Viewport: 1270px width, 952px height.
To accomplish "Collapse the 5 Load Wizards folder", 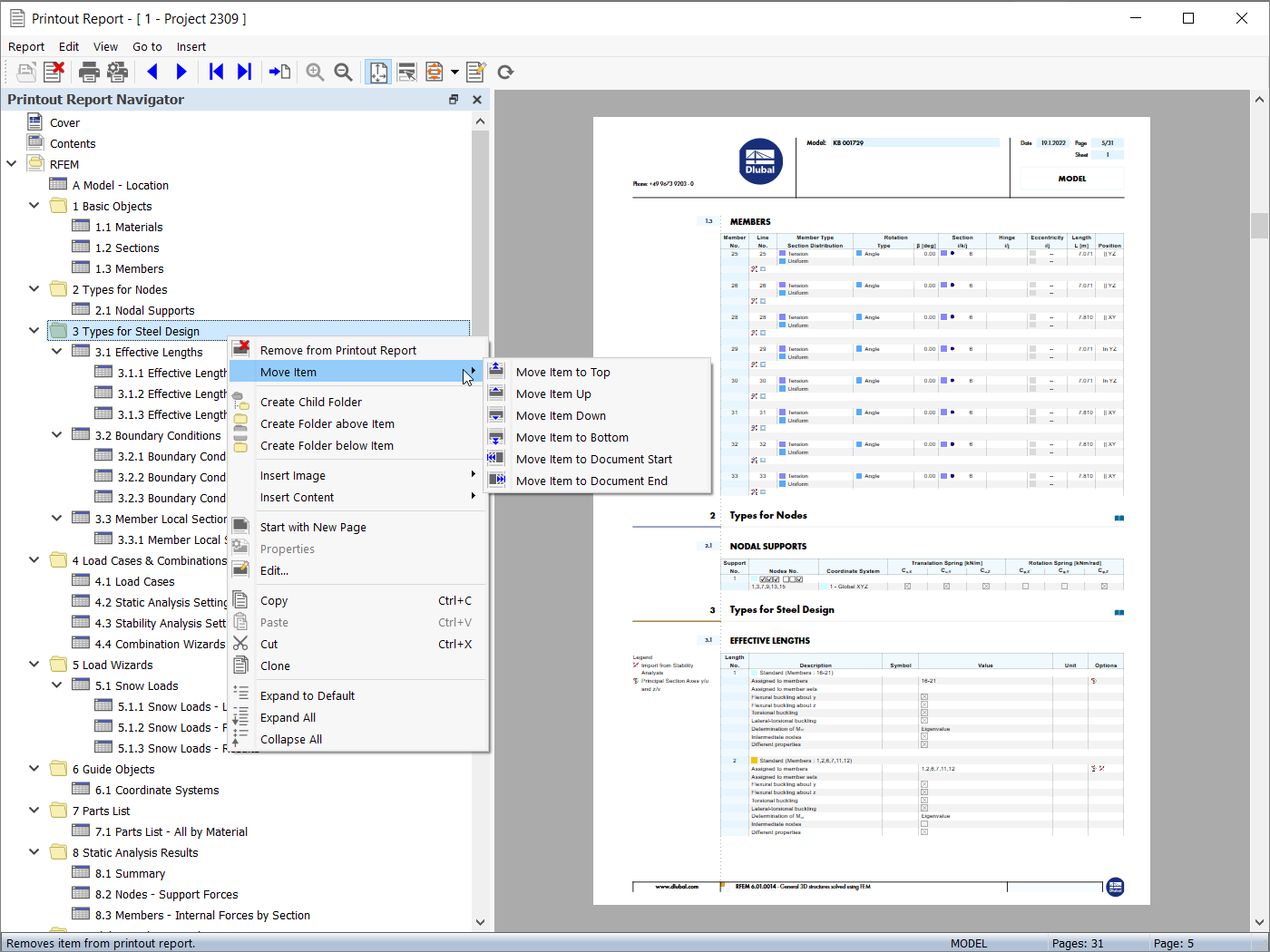I will (34, 664).
